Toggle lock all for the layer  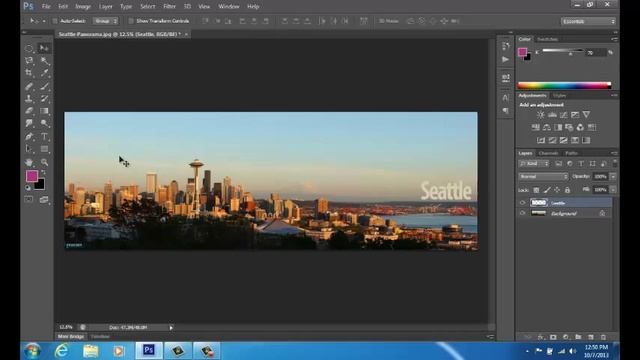coord(567,190)
